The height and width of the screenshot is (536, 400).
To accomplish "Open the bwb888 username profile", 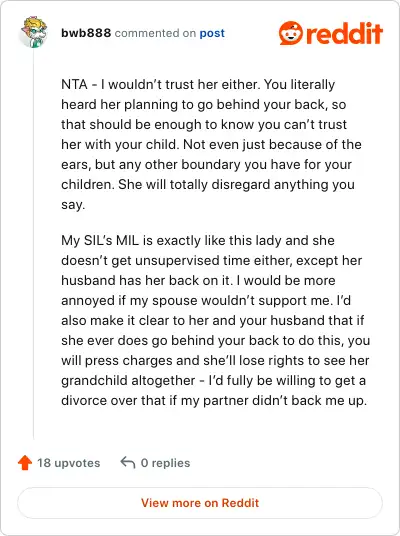I will pyautogui.click(x=86, y=33).
